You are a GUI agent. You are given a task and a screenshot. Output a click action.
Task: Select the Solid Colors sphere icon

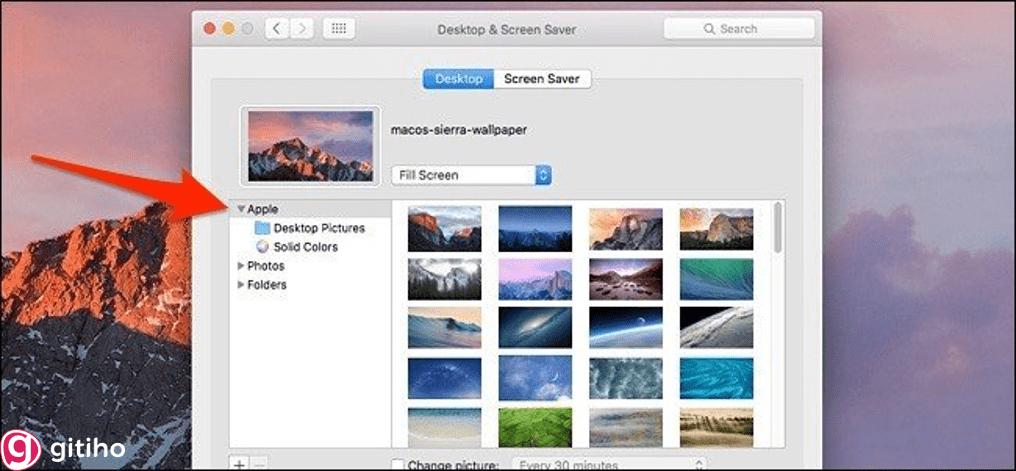pyautogui.click(x=262, y=247)
